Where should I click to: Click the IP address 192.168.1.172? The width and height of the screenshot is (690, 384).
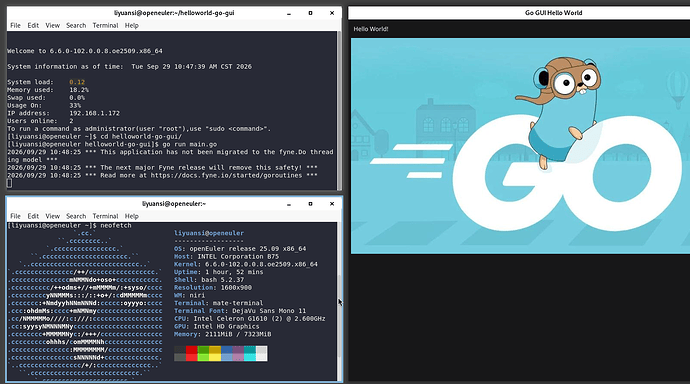click(x=94, y=113)
